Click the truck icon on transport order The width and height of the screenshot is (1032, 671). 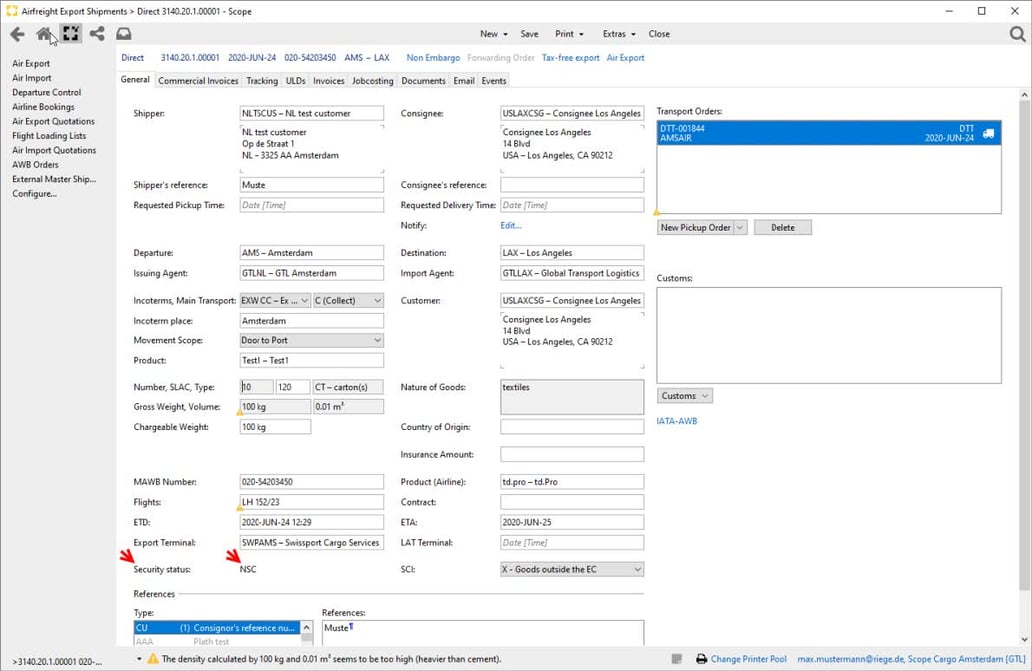point(988,133)
